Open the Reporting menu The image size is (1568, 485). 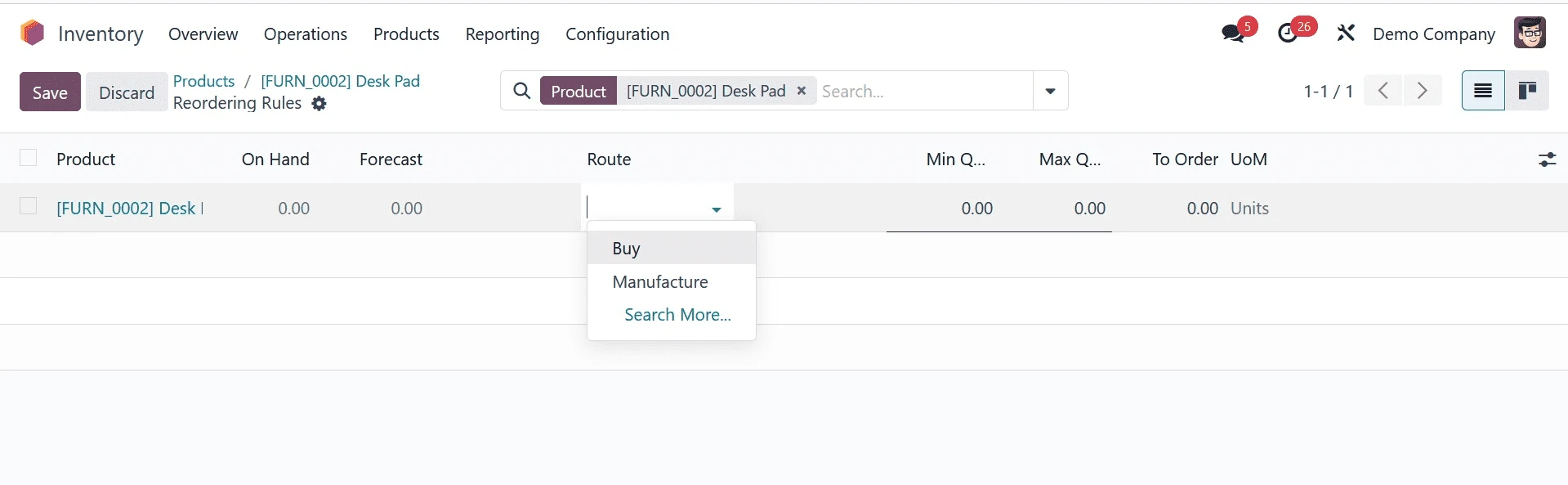[503, 34]
